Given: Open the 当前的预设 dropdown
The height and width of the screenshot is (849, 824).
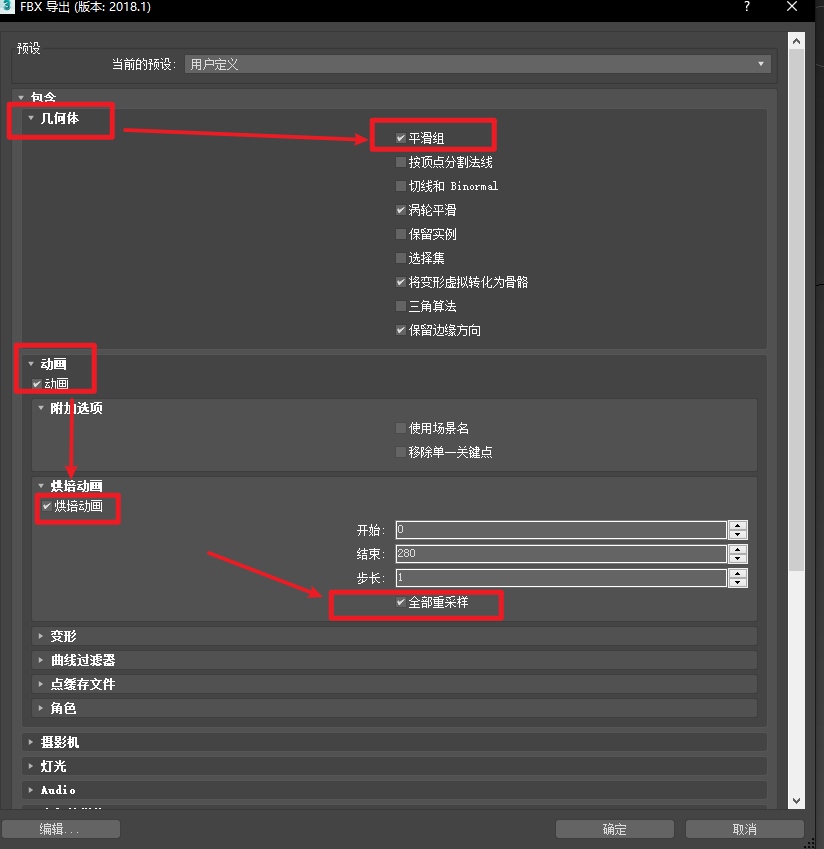Looking at the screenshot, I should 478,64.
